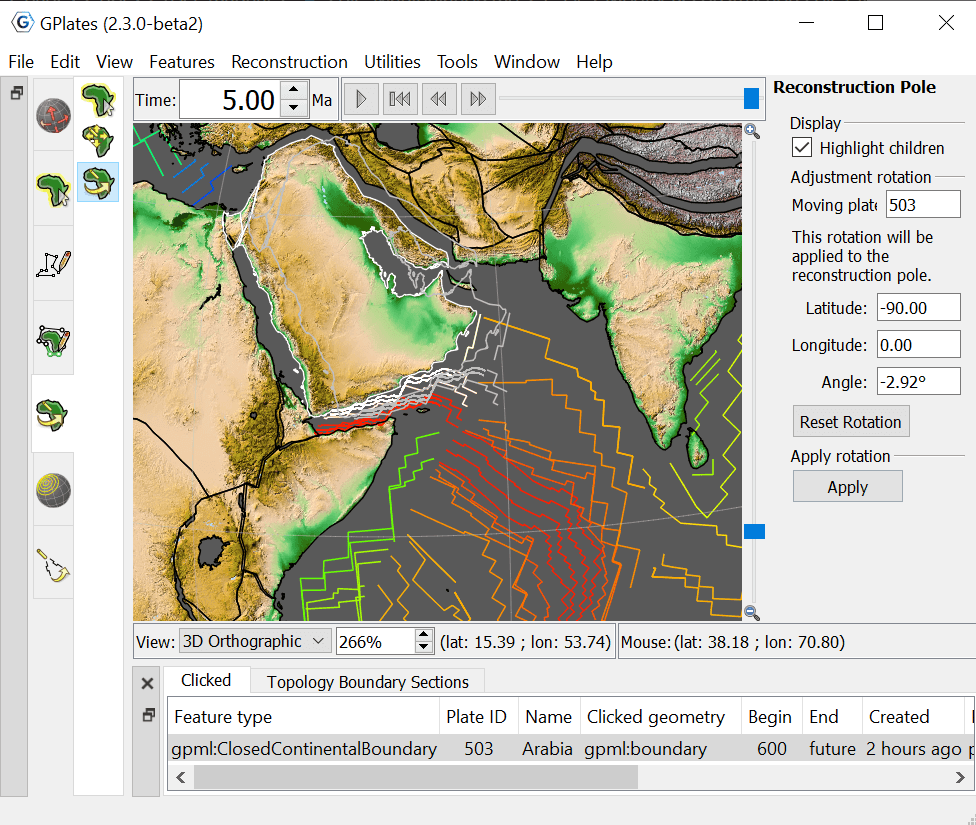This screenshot has height=825, width=976.
Task: Increase the time value with up arrow
Action: tap(293, 91)
